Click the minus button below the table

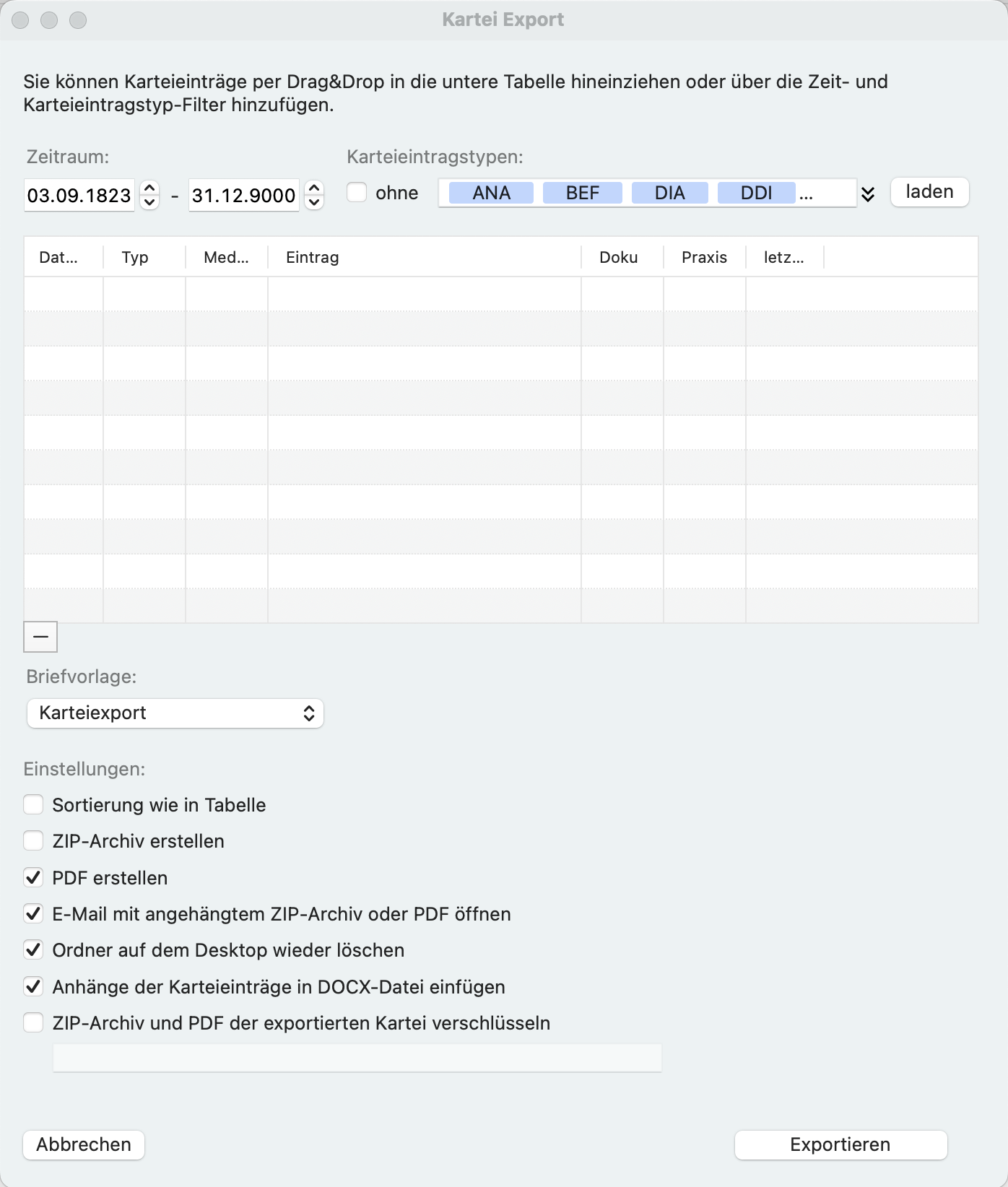coord(40,637)
